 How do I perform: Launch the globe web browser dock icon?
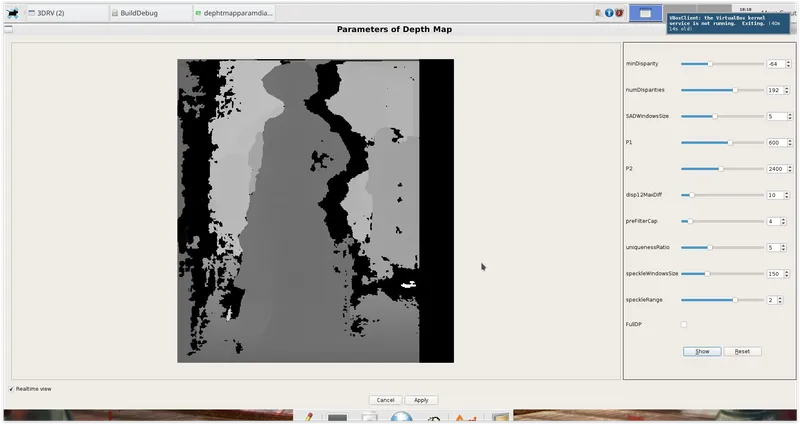[402, 417]
